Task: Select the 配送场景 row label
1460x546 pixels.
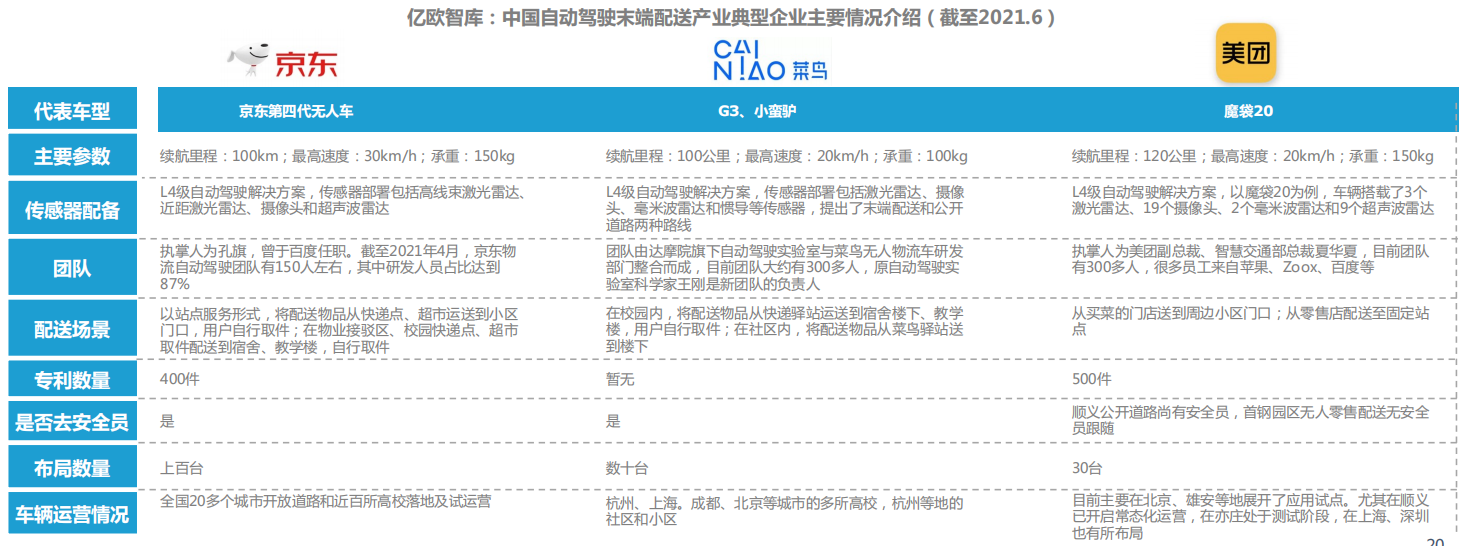Action: pos(72,328)
